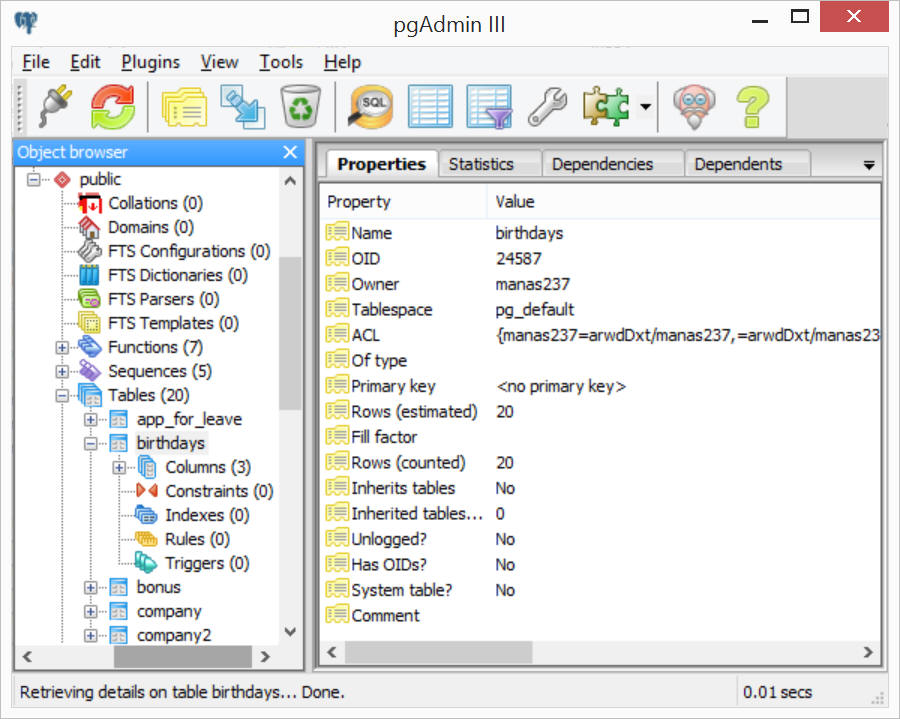Screen dimensions: 900x719
Task: Collapse the Tables (20) node
Action: pyautogui.click(x=63, y=396)
